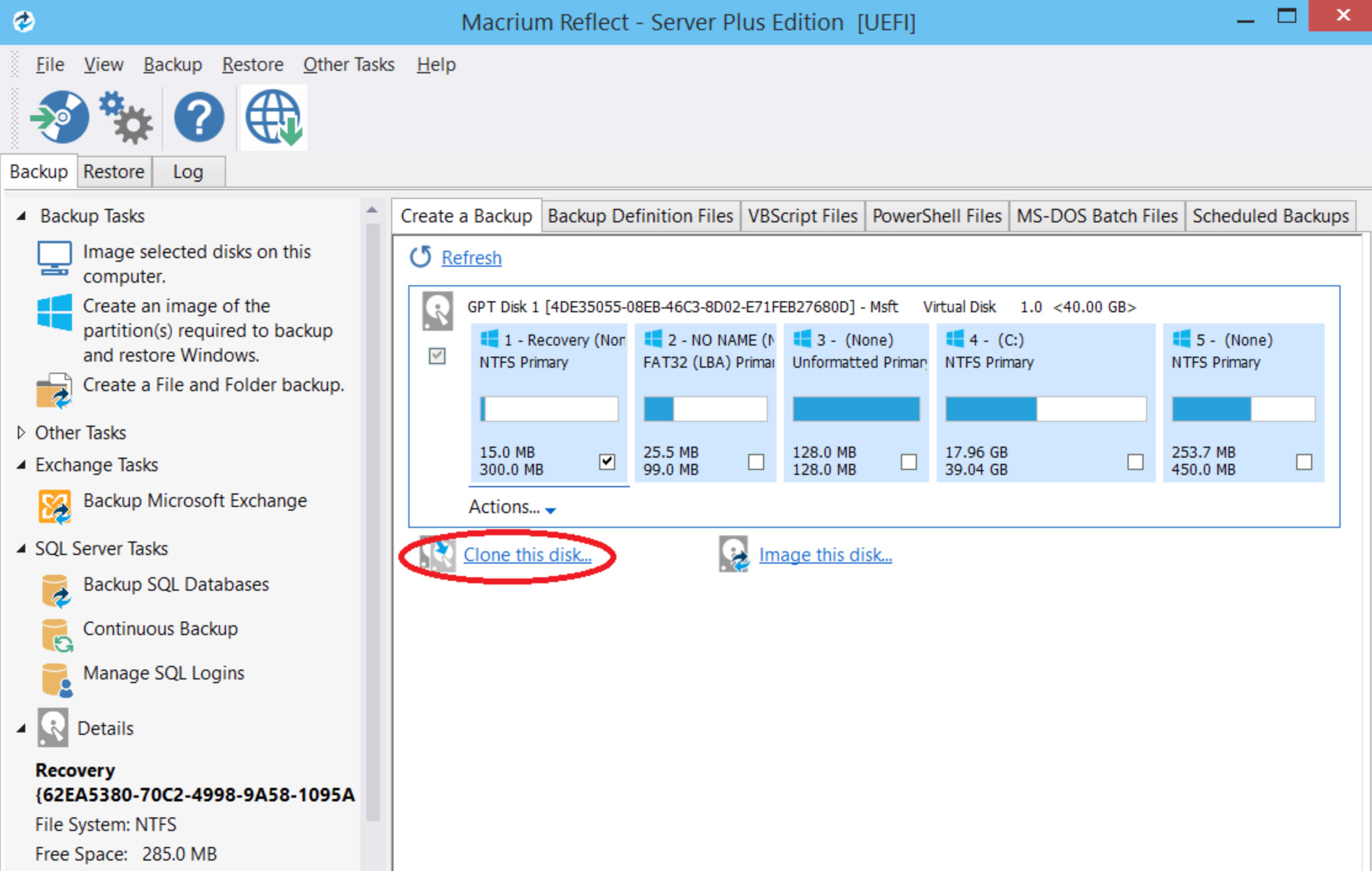Click Windows flag icon on partition 5 (None)

point(1182,339)
